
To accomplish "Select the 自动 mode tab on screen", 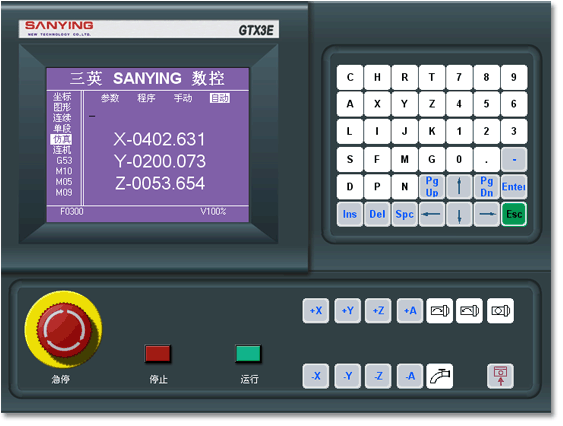I will coord(220,98).
